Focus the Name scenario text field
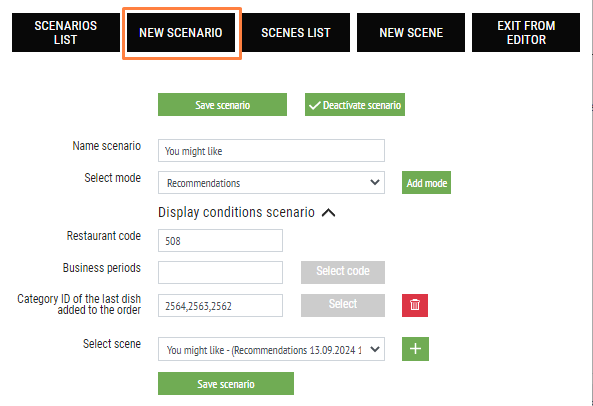 271,150
